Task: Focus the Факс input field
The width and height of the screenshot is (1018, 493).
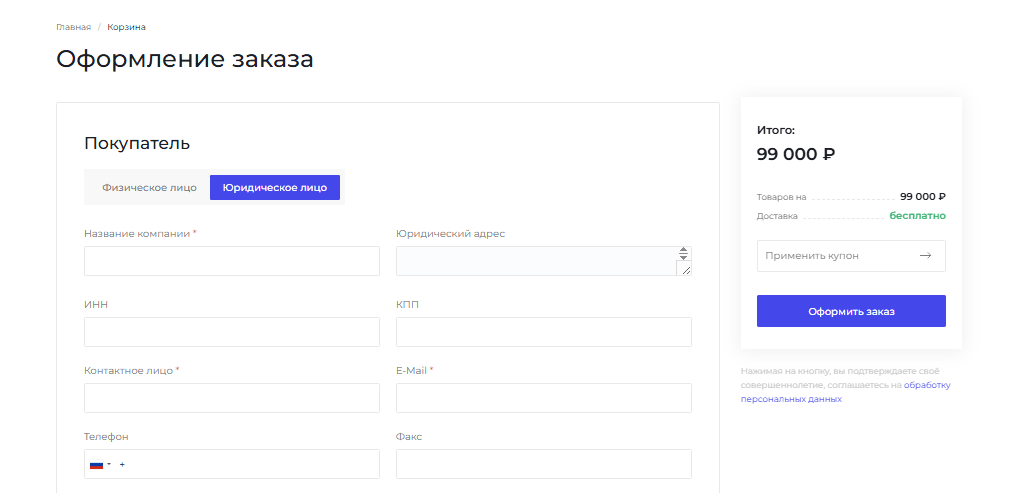Action: [543, 465]
